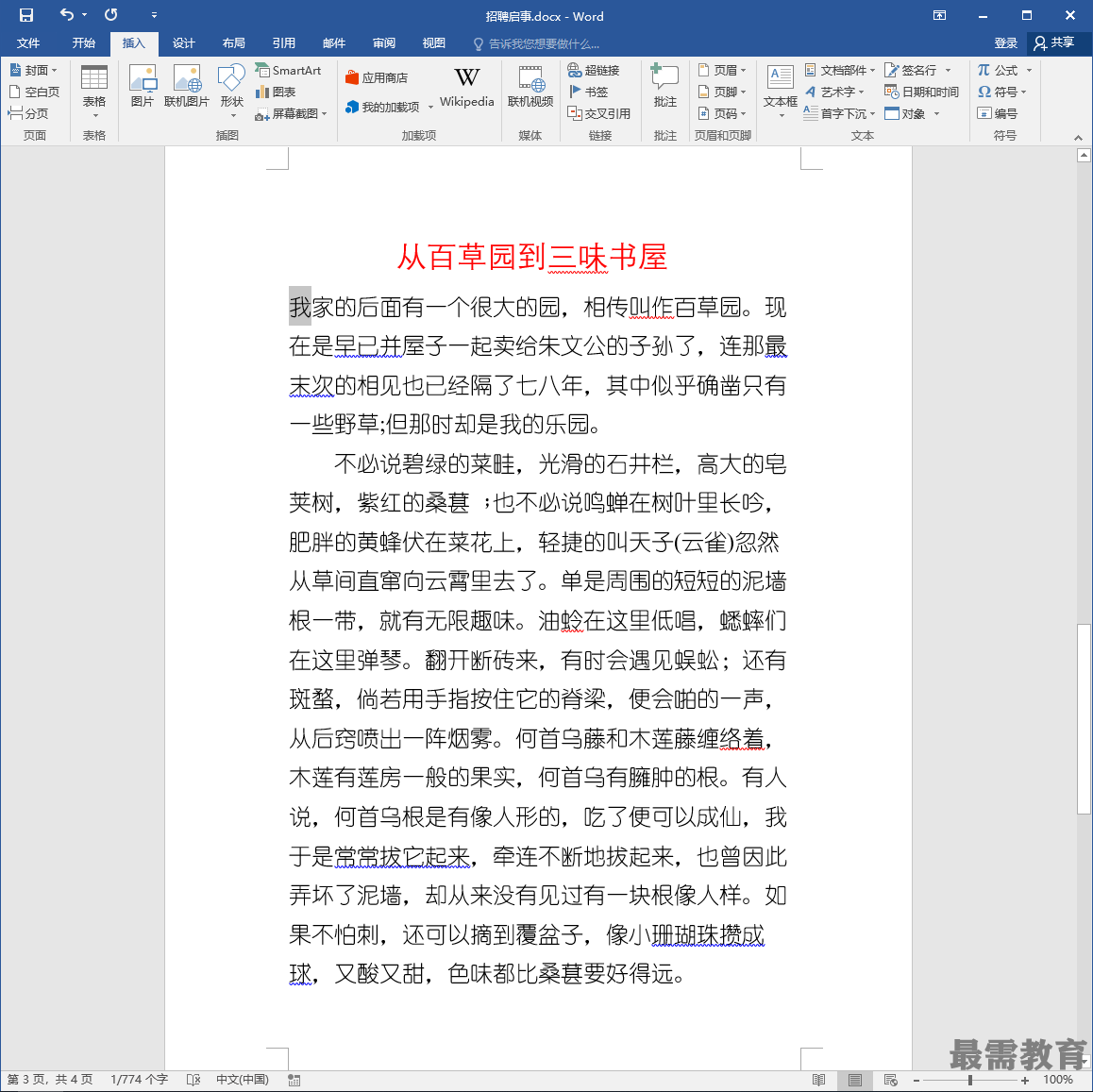
Task: Switch to the Design (设计) tab
Action: 183,43
